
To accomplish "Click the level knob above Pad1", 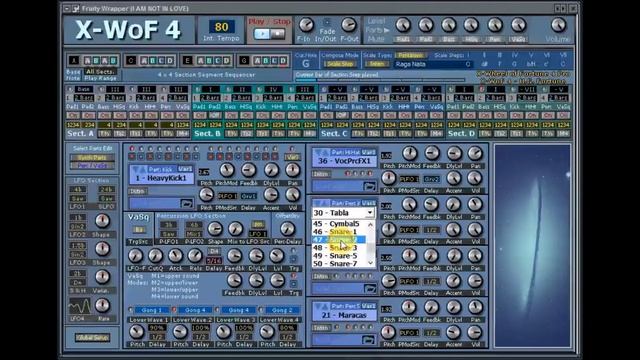I will coord(403,25).
